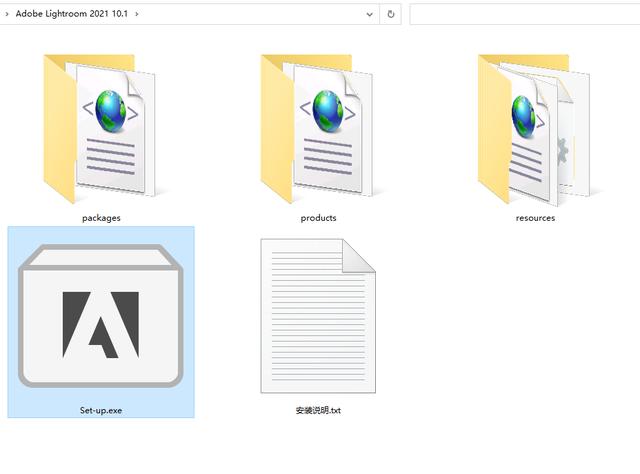Click the chevron before Adobe Lightroom path
The width and height of the screenshot is (640, 474).
[x=7, y=14]
